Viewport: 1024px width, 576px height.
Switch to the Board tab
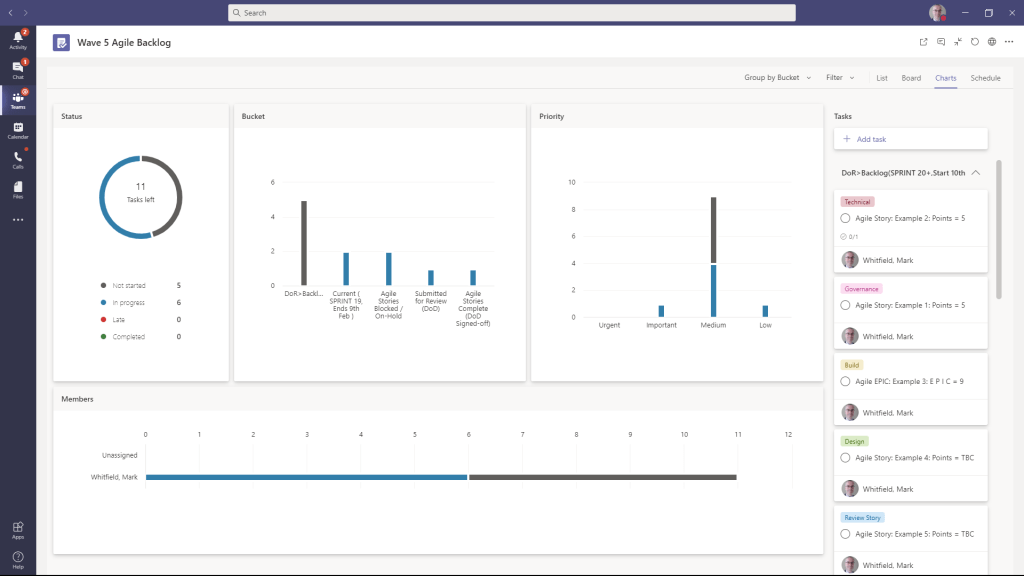point(911,77)
